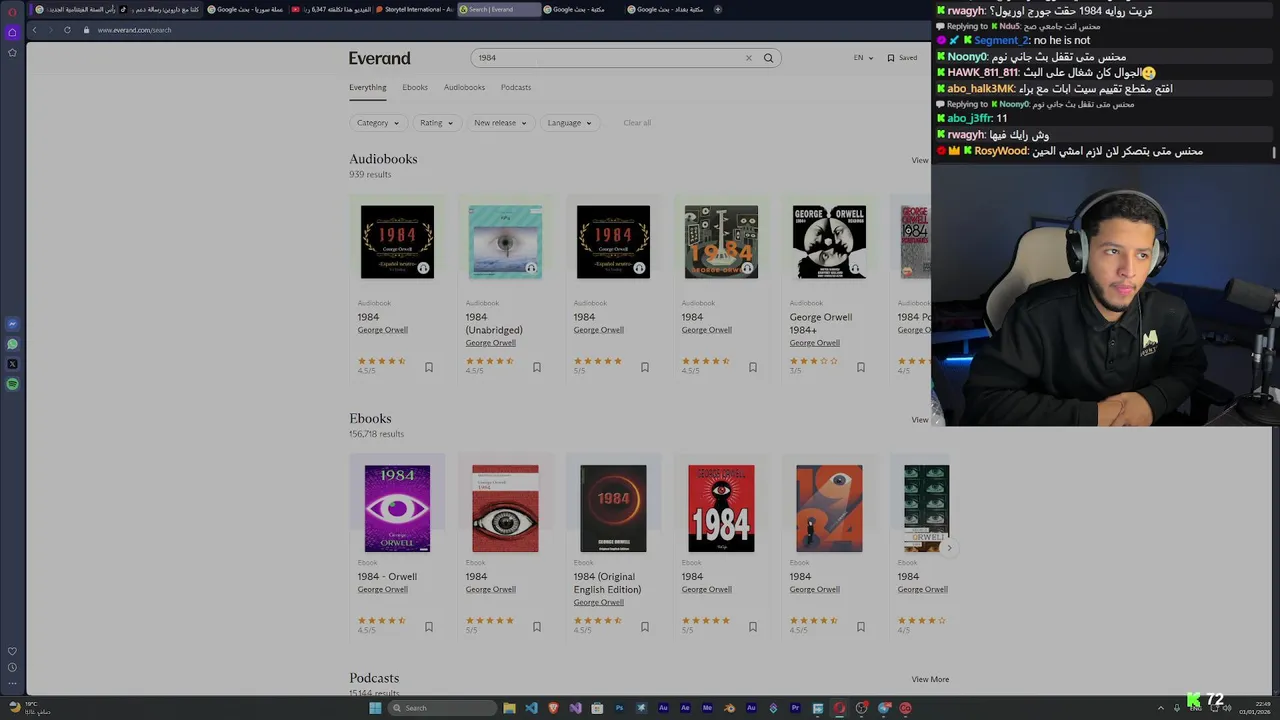Bookmark the 1984 (Original English Edition) ebook
This screenshot has height=720, width=1280.
coord(645,627)
